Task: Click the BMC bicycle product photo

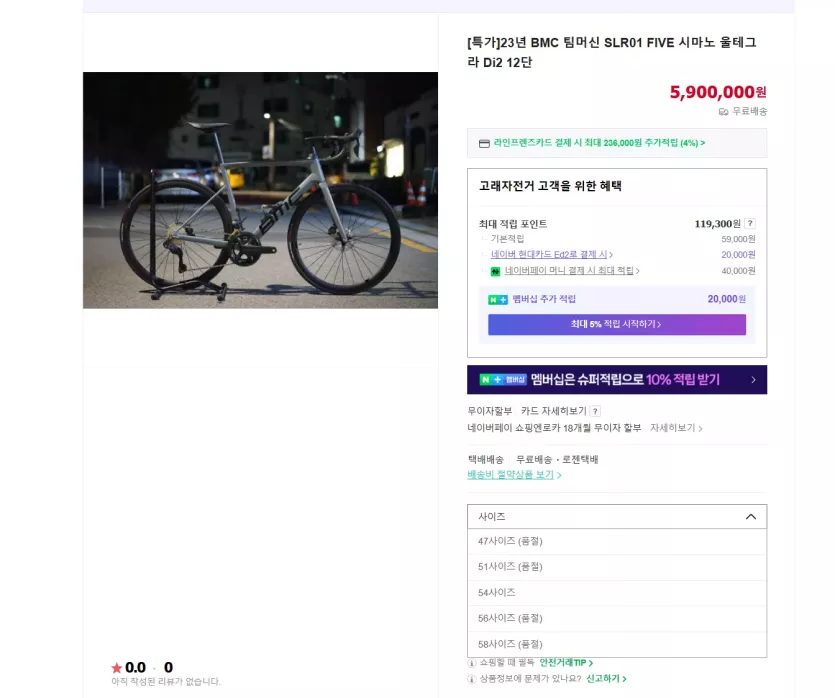Action: pyautogui.click(x=260, y=190)
